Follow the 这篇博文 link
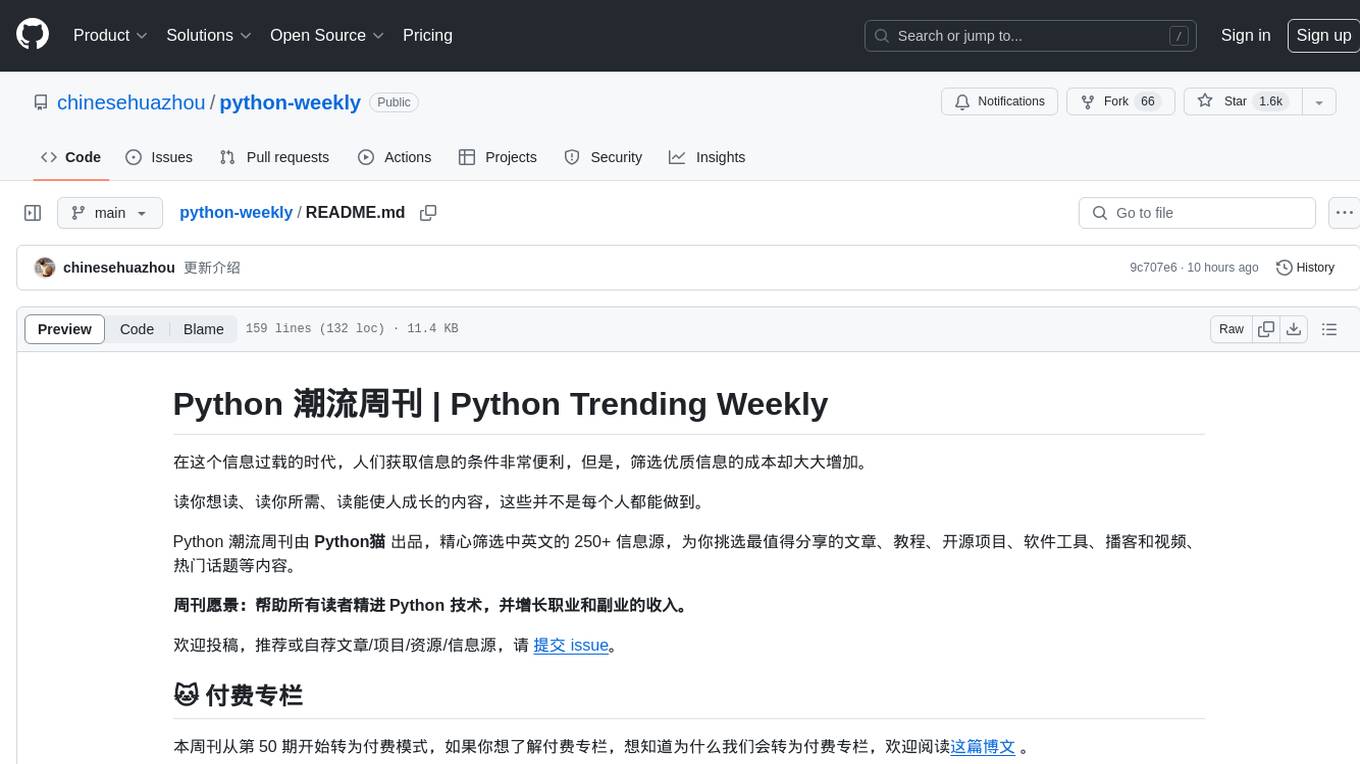 pos(983,746)
